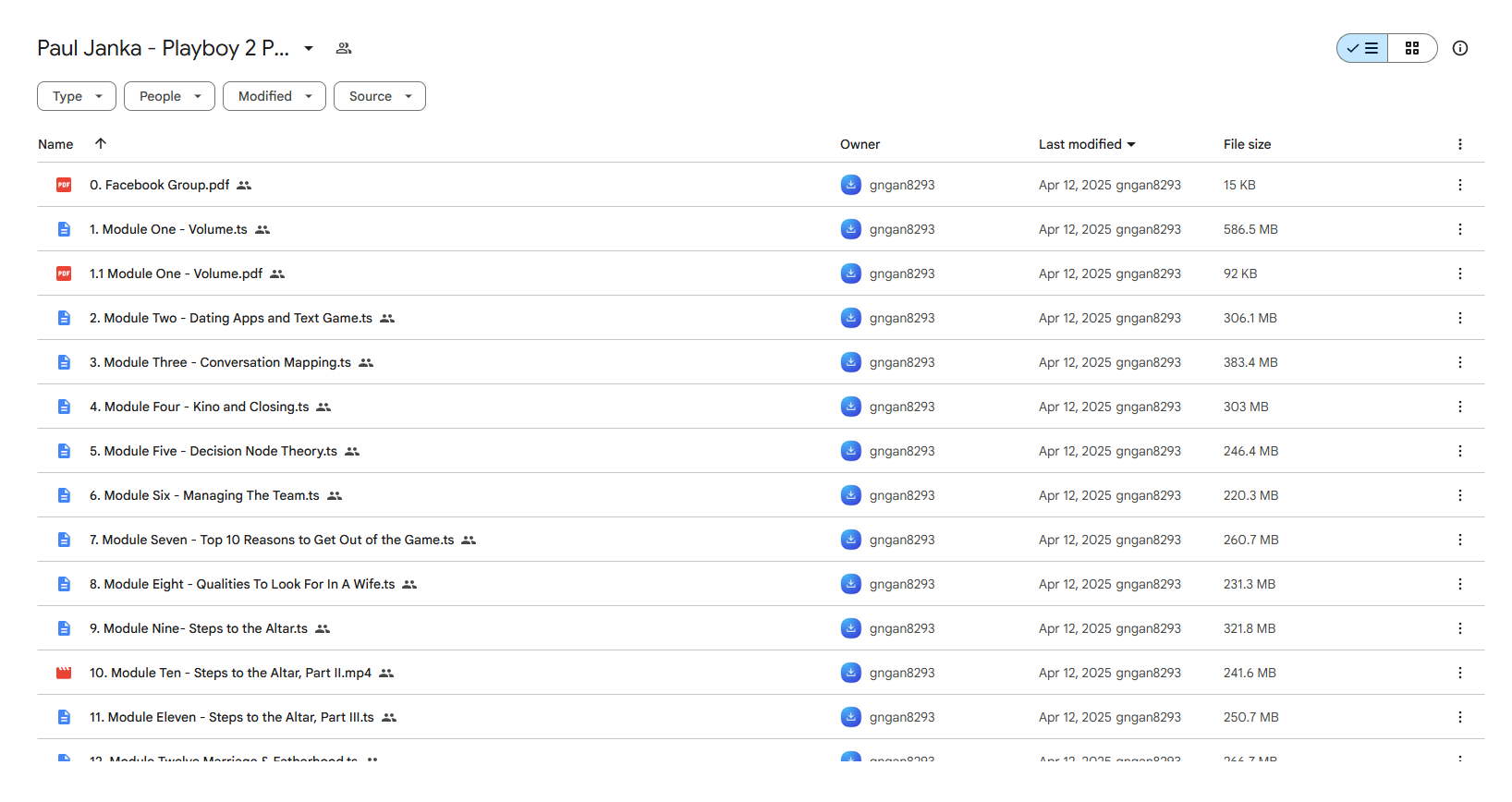Open more options for 11. Module Eleven row
This screenshot has height=802, width=1512.
[1460, 717]
